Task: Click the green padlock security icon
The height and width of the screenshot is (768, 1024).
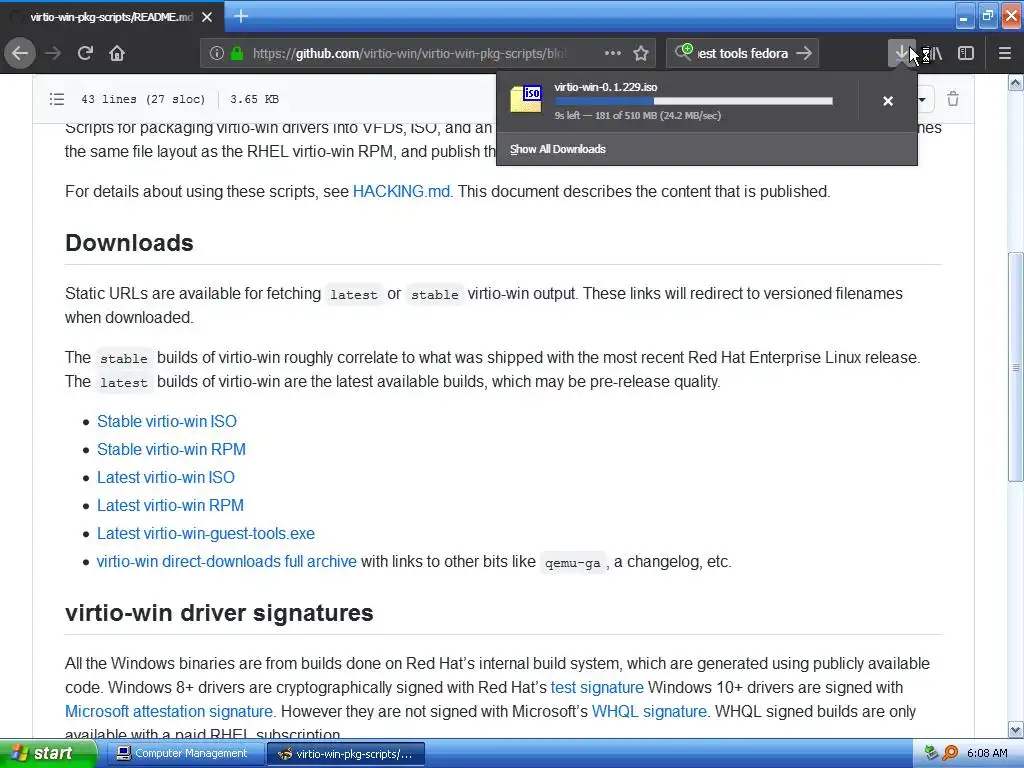Action: point(237,54)
